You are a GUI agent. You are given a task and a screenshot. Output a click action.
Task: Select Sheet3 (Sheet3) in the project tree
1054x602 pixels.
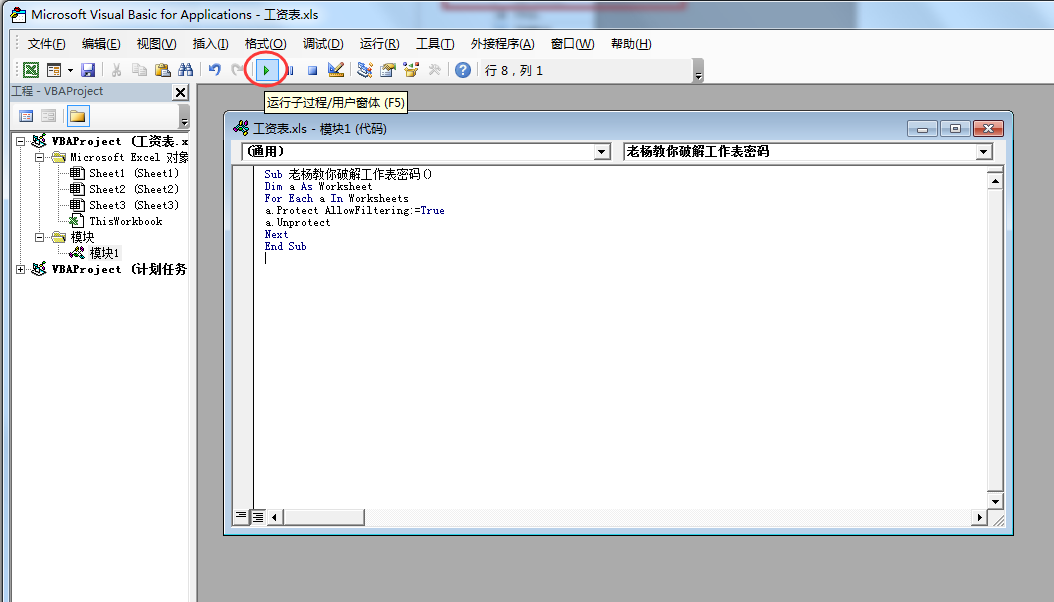click(x=134, y=206)
